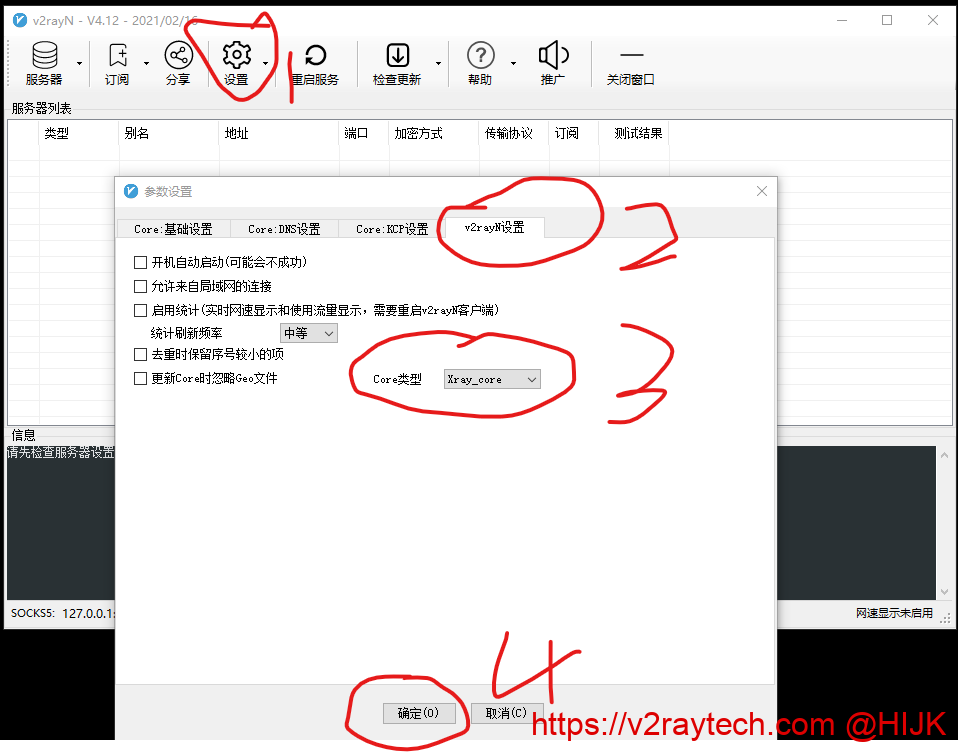958x753 pixels.
Task: Select the Core:KCP设置 tab
Action: (392, 229)
